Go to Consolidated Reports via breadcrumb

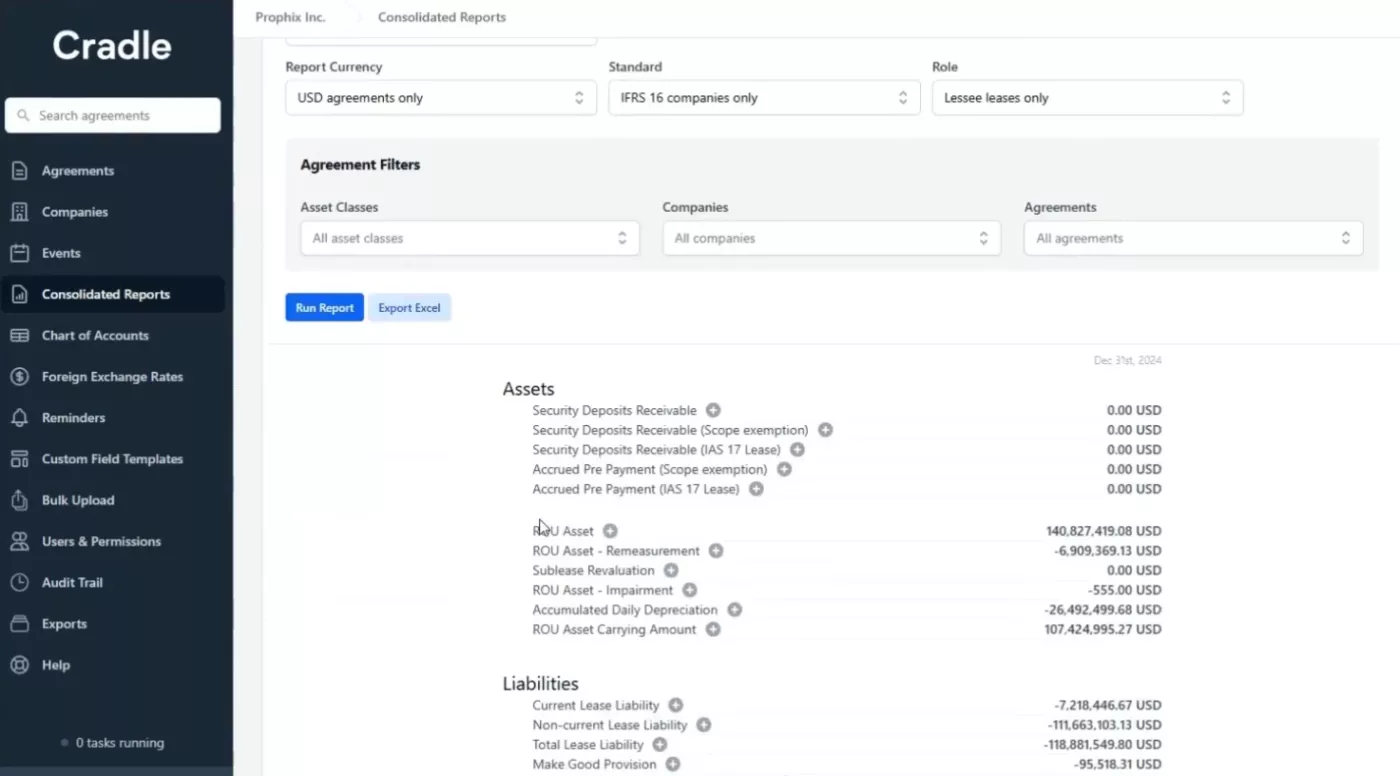tap(441, 17)
